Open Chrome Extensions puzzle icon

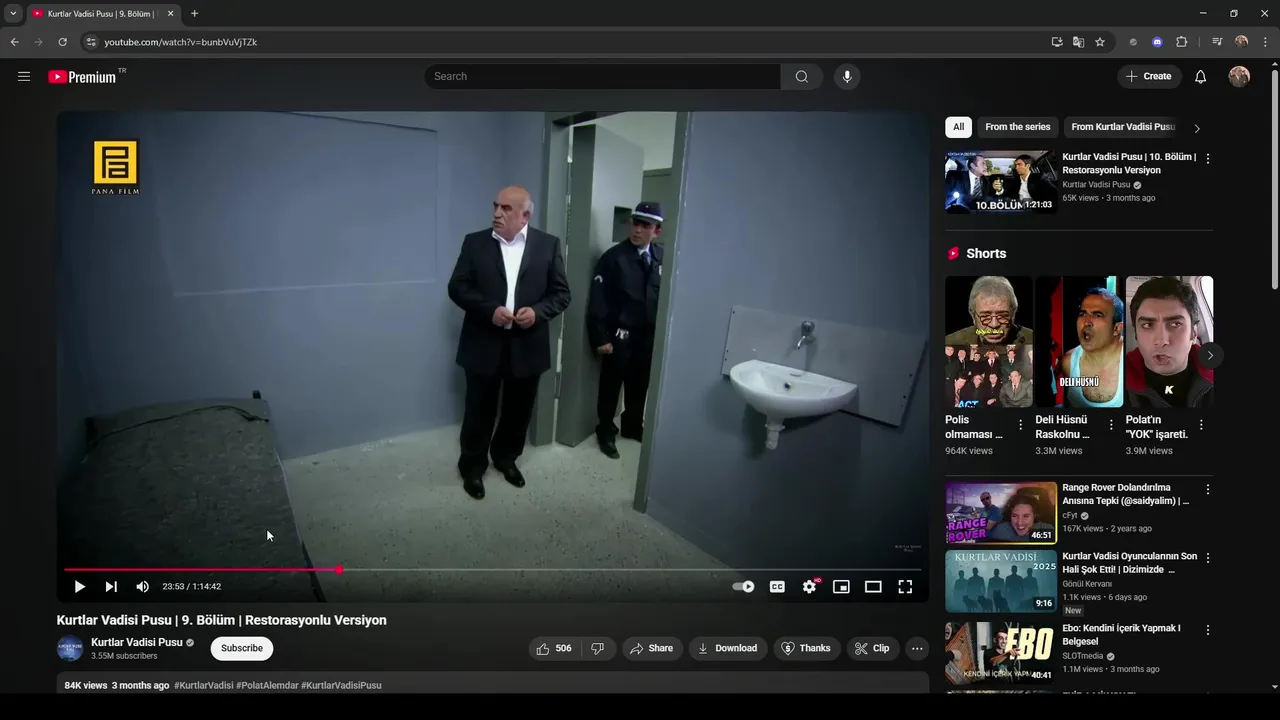click(1182, 42)
